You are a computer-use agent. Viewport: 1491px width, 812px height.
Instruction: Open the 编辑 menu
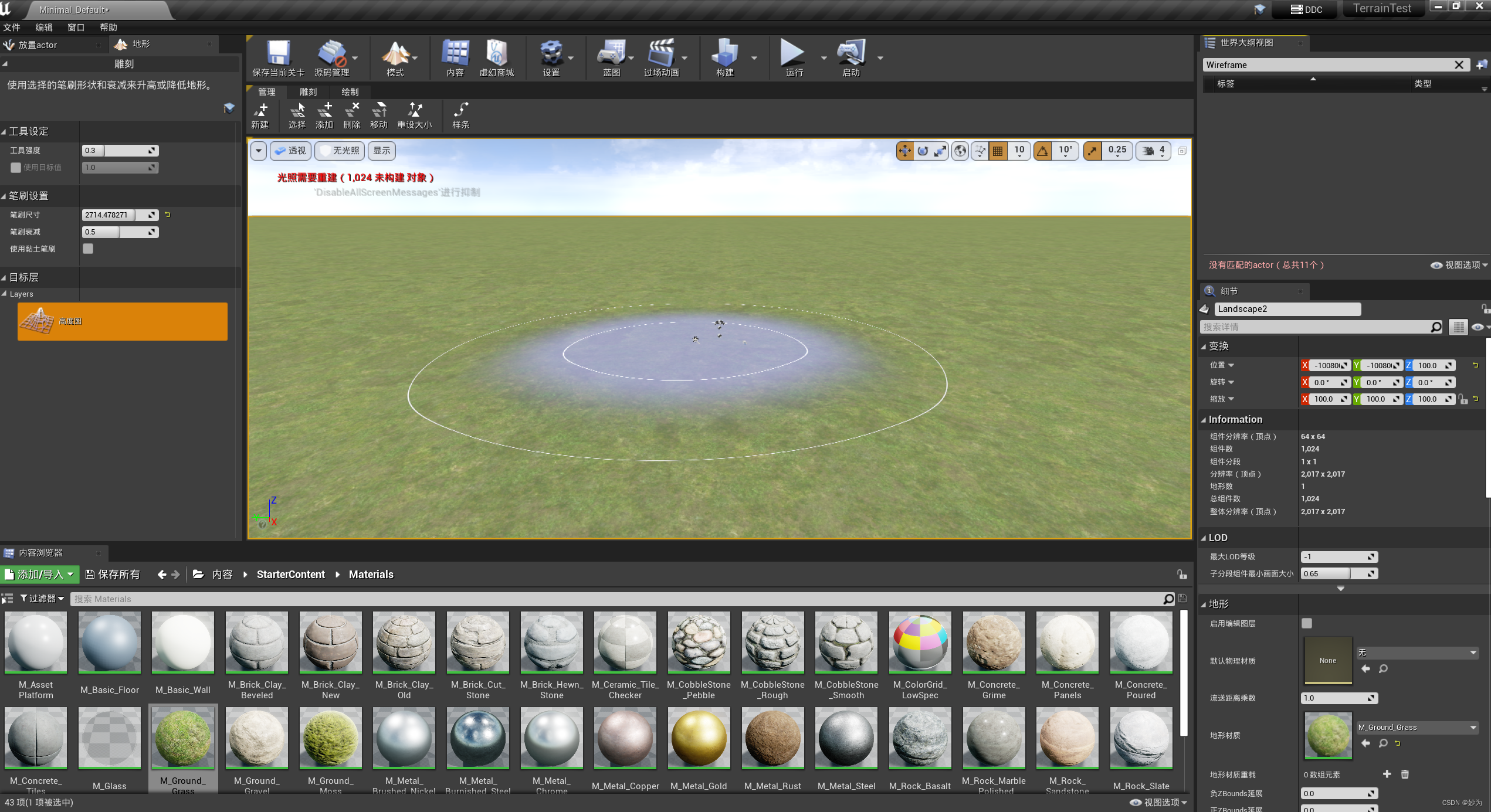(44, 28)
